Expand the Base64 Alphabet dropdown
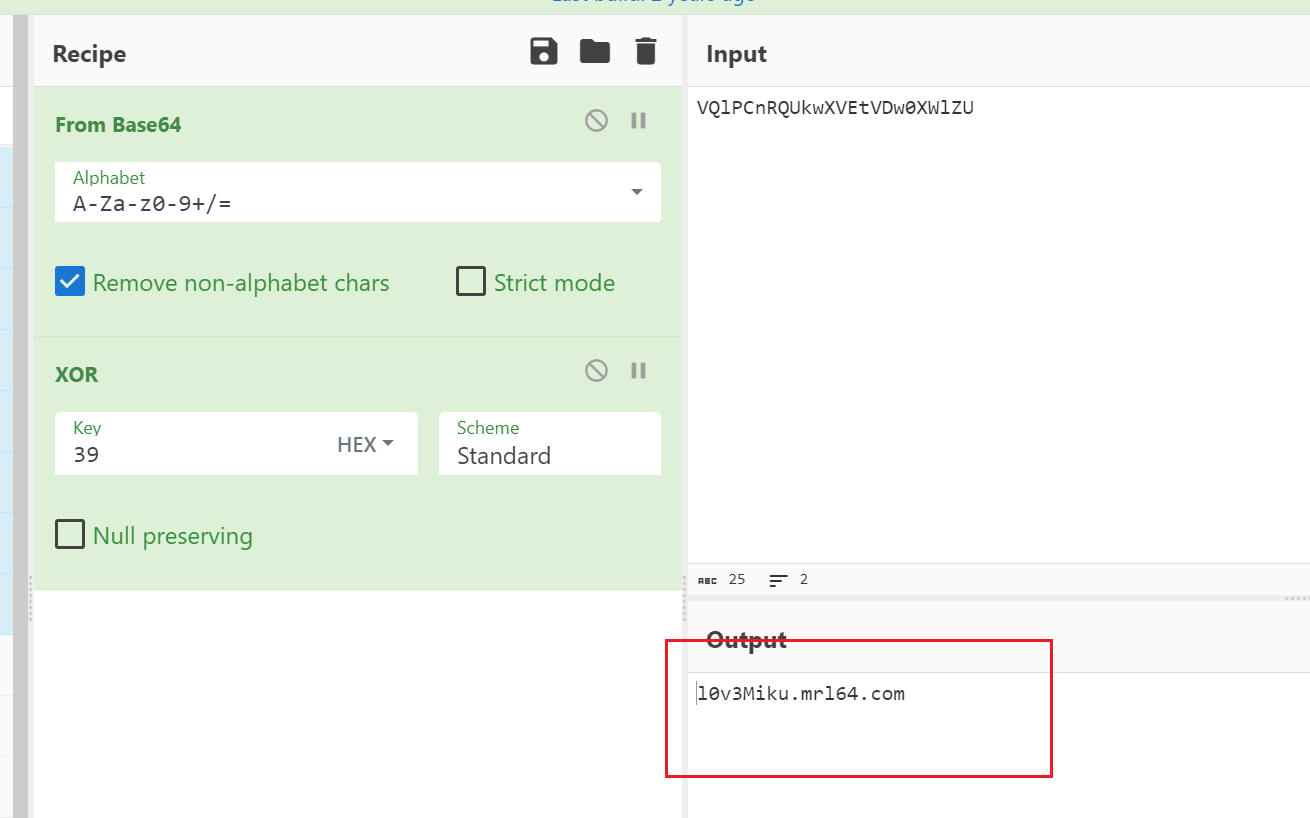The image size is (1310, 818). 636,192
